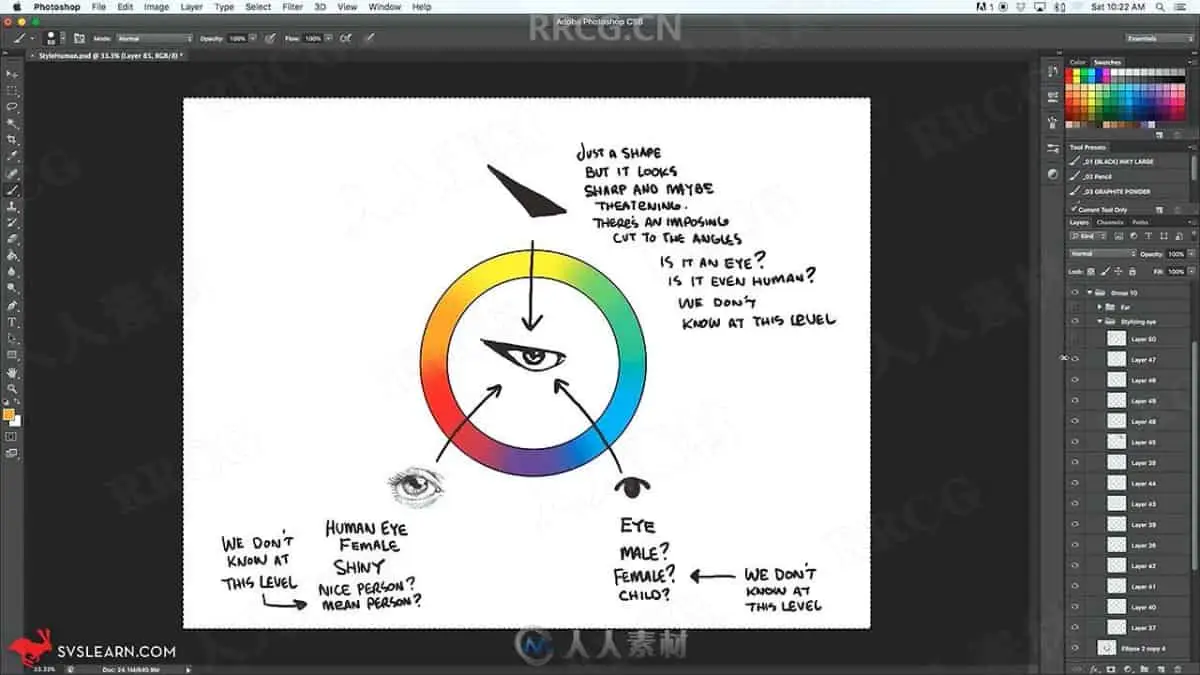The height and width of the screenshot is (675, 1200).
Task: Open the Apple menu
Action: (17, 7)
